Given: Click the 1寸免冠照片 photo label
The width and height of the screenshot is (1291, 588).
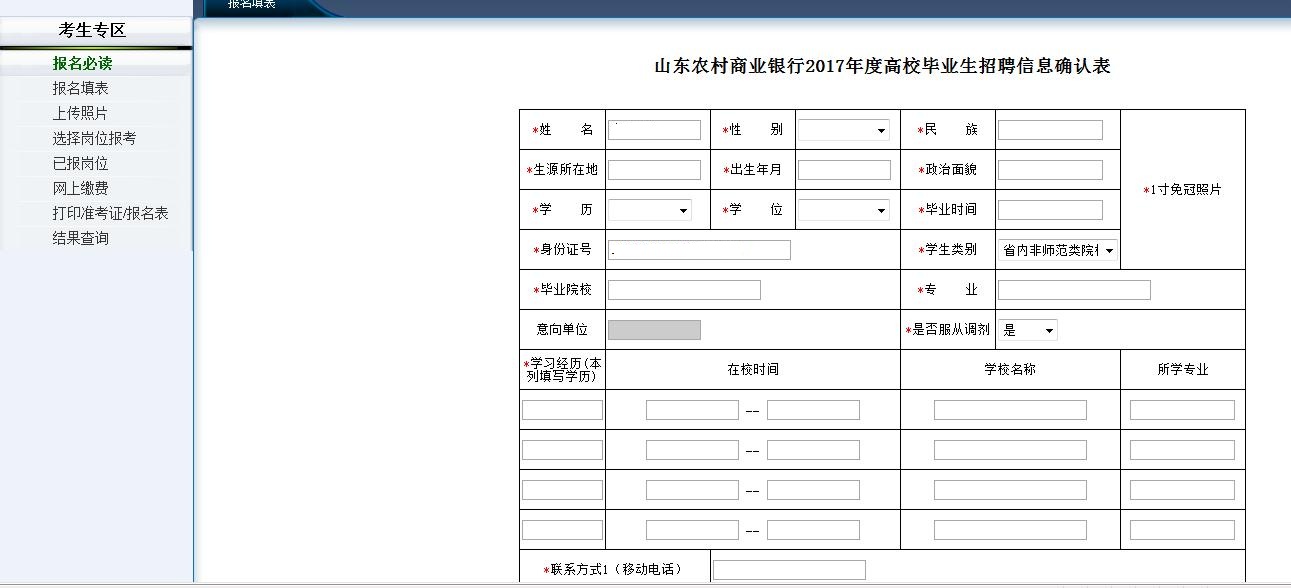Looking at the screenshot, I should tap(1183, 190).
